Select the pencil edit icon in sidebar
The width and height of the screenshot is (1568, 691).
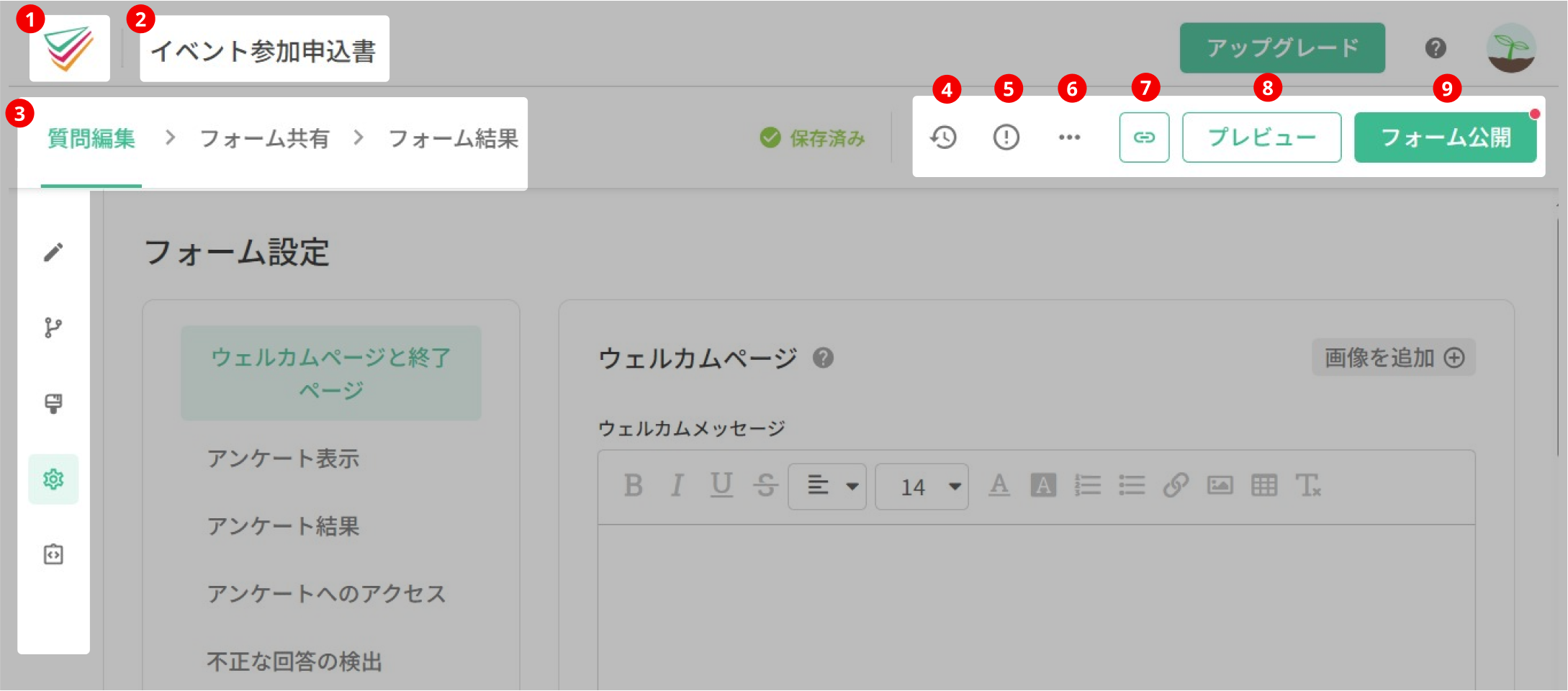[53, 253]
